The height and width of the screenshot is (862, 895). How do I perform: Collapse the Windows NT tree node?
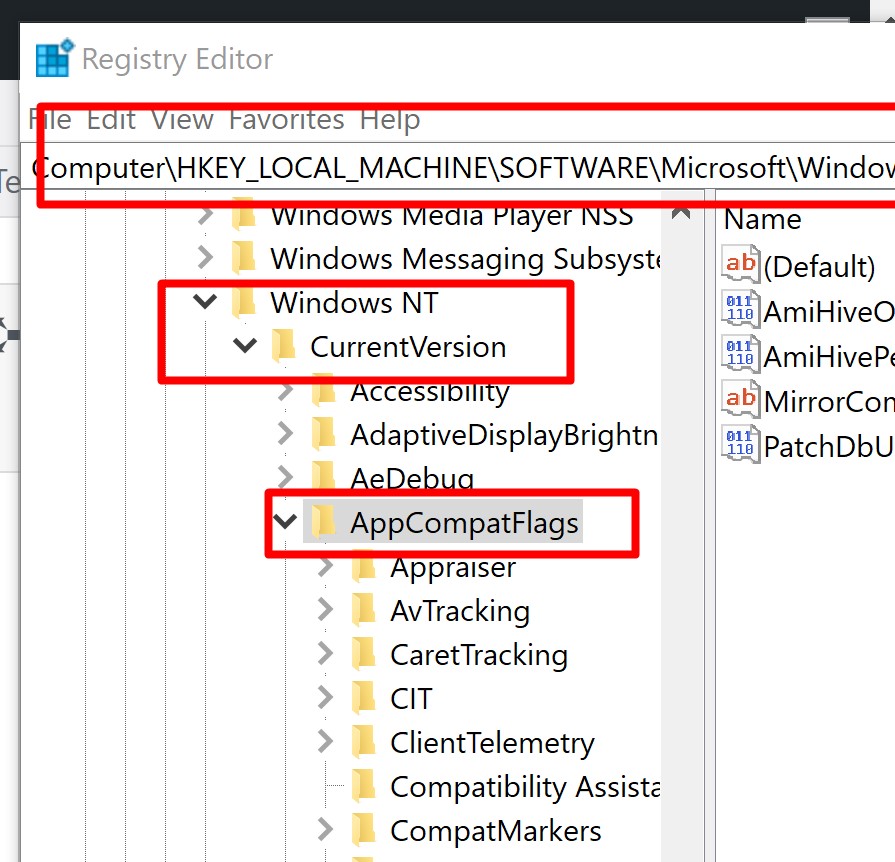coord(205,302)
